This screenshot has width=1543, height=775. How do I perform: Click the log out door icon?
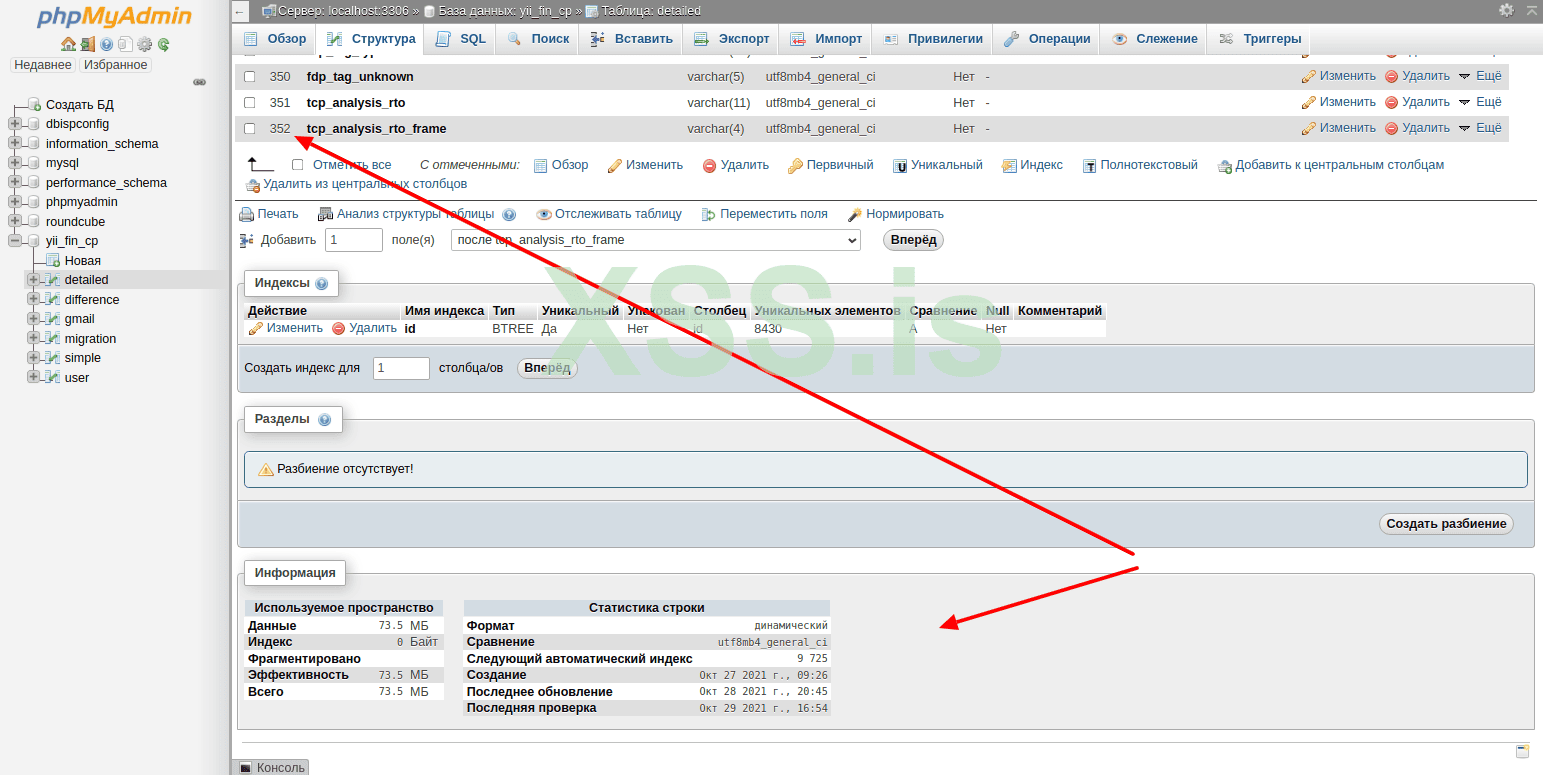coord(88,44)
